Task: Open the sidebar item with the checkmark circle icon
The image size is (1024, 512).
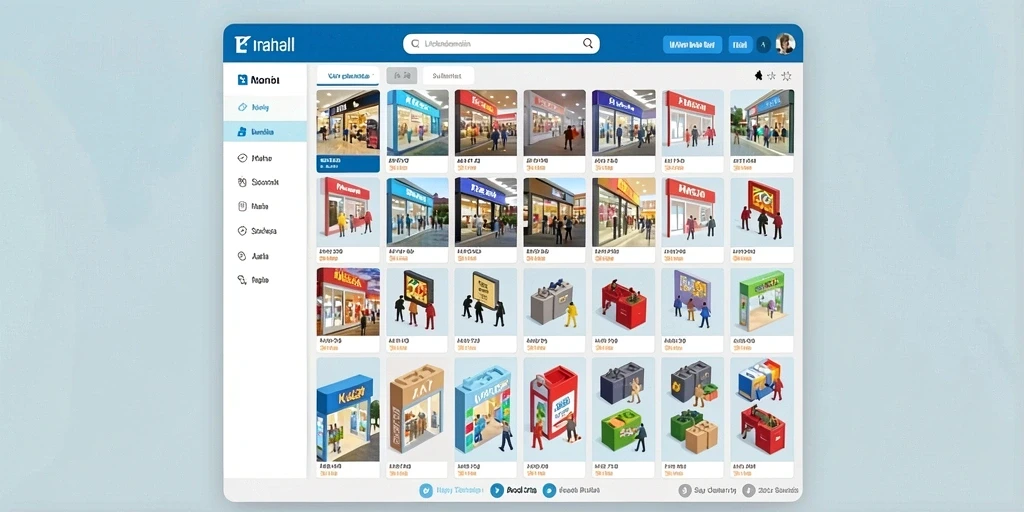Action: pos(265,158)
